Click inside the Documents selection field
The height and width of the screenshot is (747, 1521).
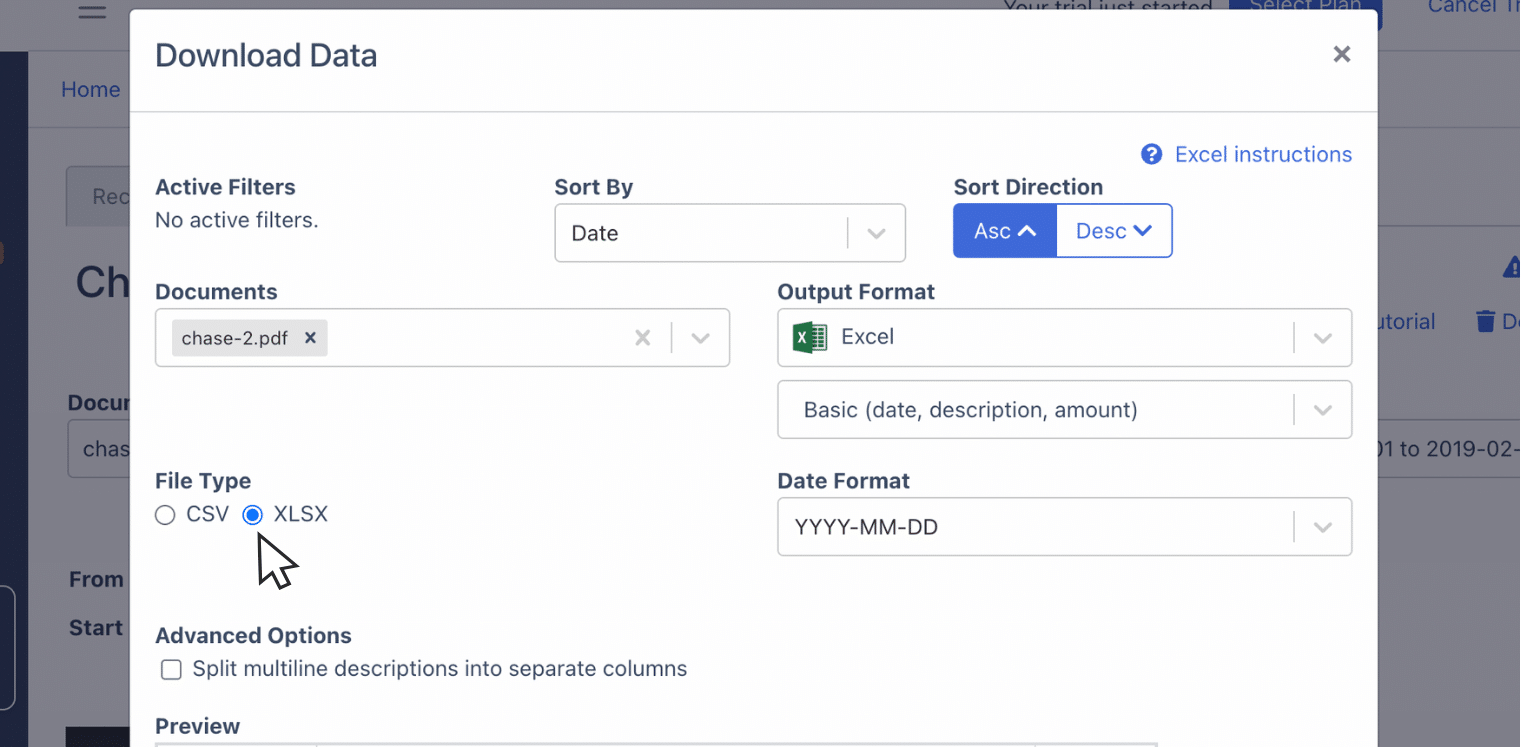point(470,337)
